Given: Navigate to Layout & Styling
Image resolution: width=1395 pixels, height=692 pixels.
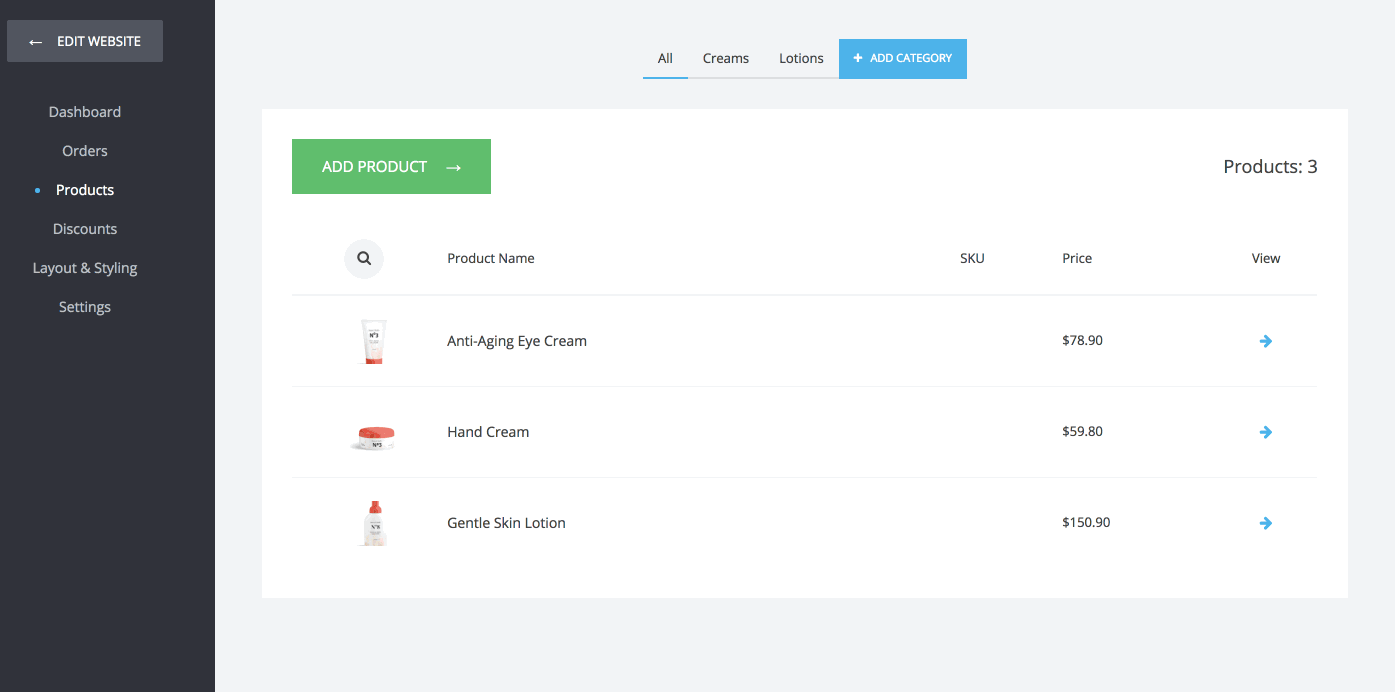Looking at the screenshot, I should 85,268.
